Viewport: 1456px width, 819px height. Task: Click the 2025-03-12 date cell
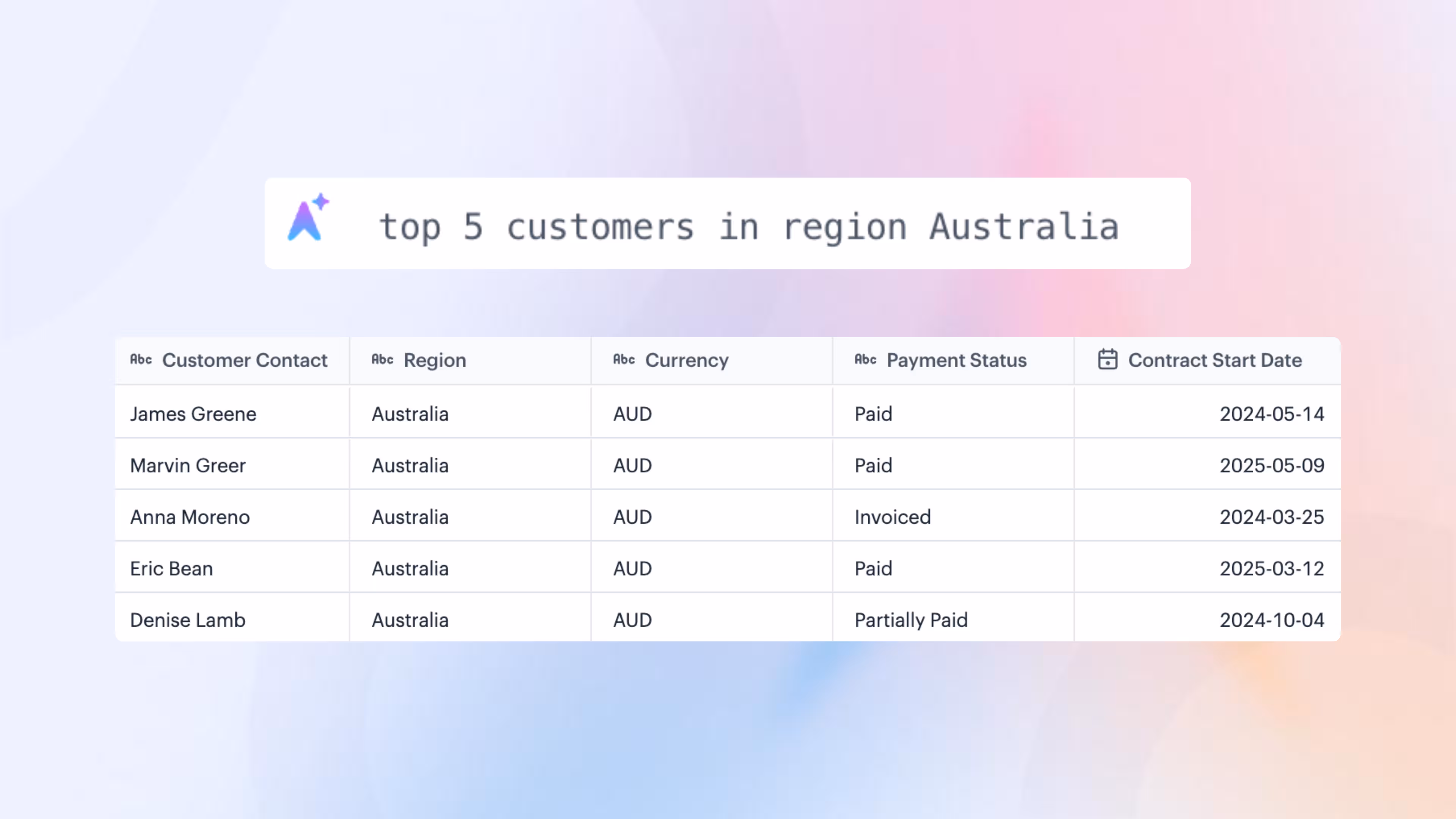coord(1271,568)
